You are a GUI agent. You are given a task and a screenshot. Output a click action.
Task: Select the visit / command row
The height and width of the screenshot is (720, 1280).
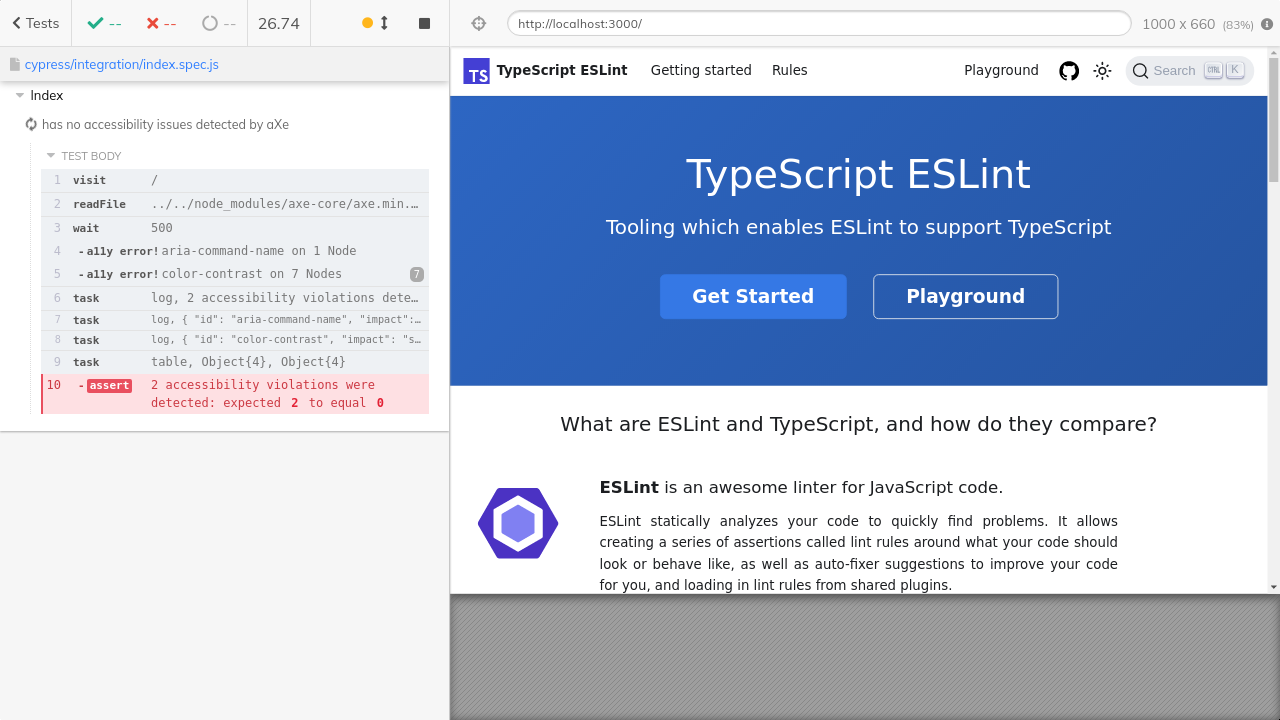[x=235, y=180]
